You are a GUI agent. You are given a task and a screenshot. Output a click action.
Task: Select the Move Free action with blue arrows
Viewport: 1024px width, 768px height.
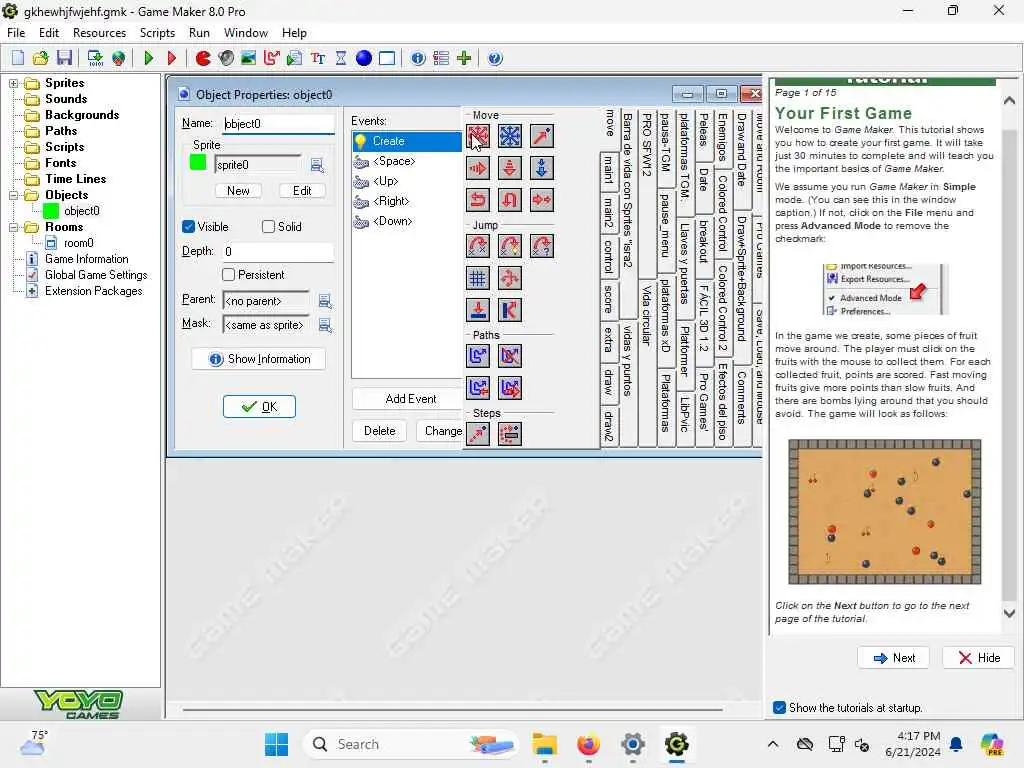[510, 136]
